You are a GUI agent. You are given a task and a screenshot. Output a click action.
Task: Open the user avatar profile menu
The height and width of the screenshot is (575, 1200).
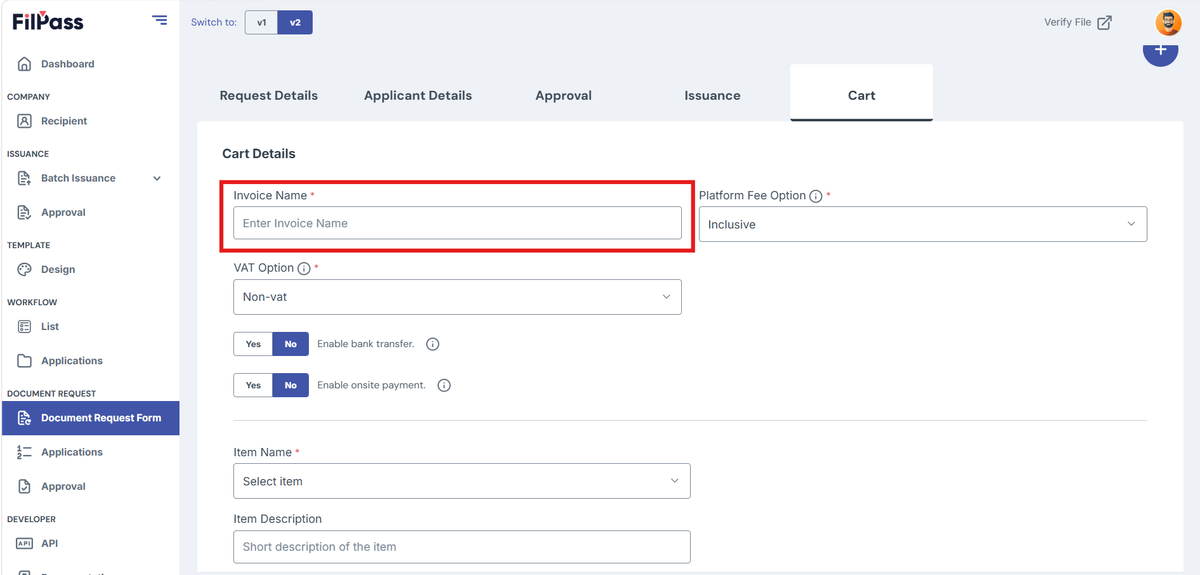pyautogui.click(x=1168, y=22)
